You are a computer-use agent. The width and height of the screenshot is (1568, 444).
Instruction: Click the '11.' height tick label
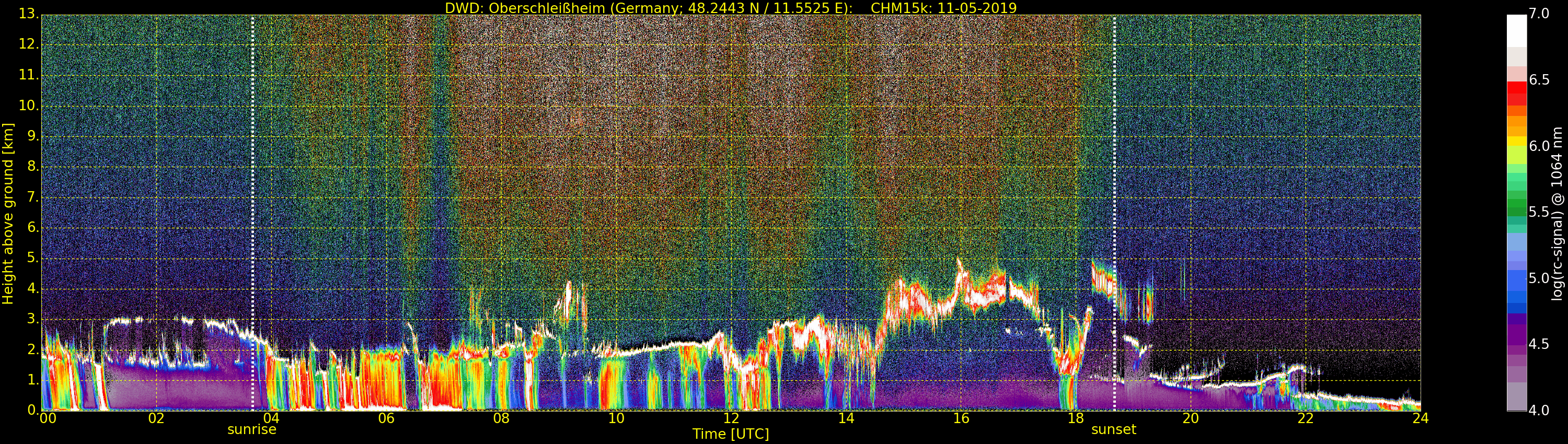tap(29, 75)
